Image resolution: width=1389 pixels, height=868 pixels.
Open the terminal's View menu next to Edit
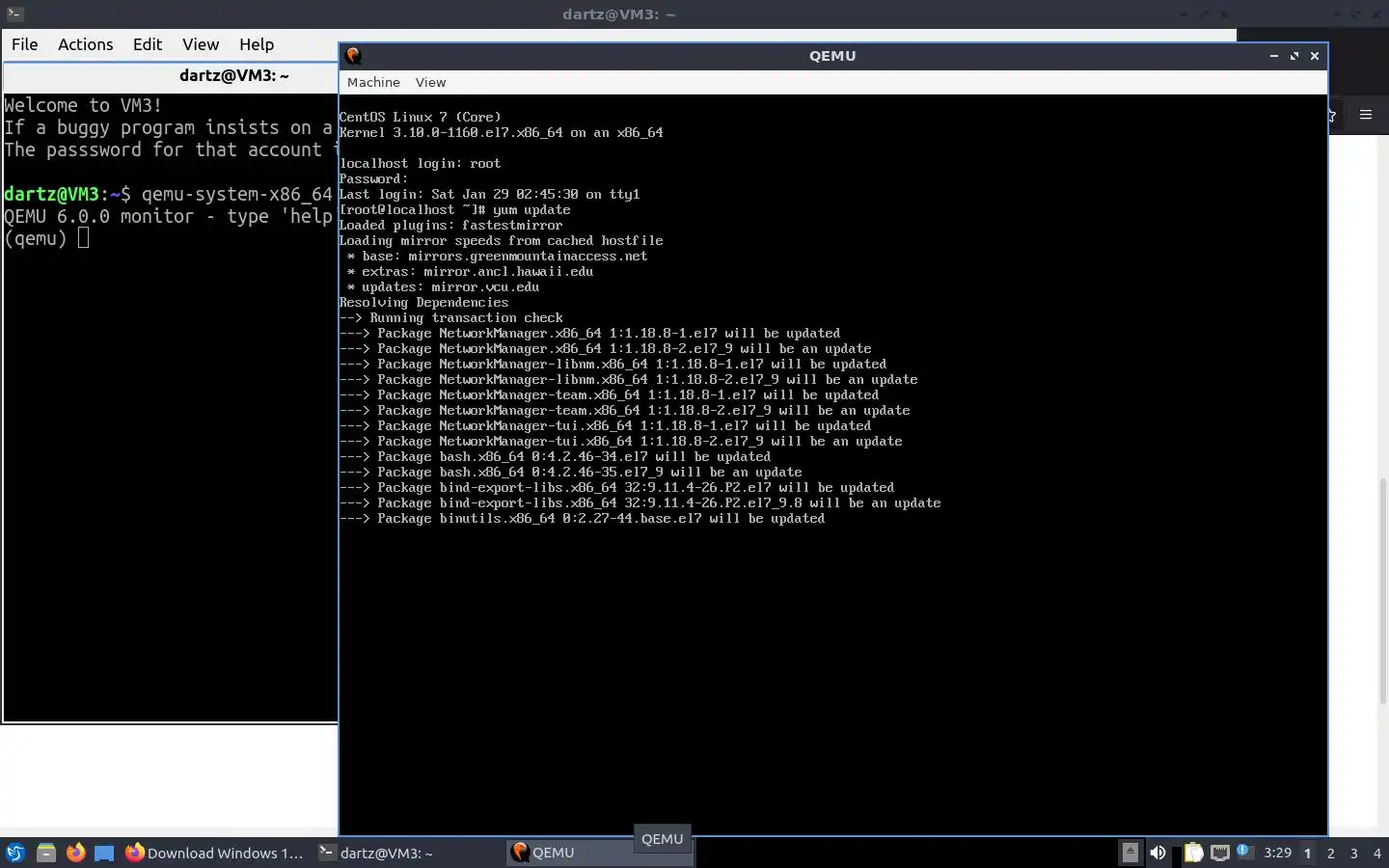point(201,44)
